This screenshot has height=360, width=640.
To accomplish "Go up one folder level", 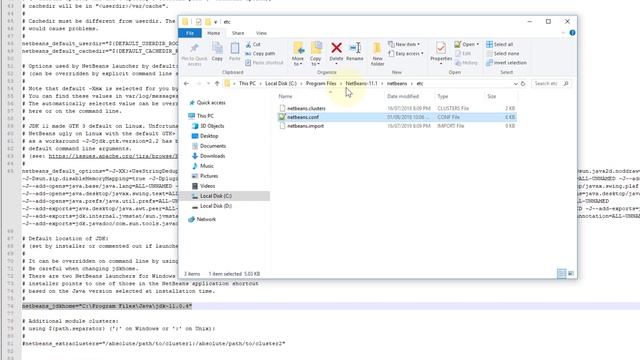I will click(217, 84).
